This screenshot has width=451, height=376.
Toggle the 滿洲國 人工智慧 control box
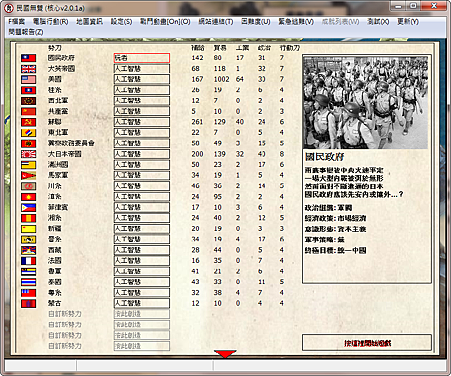click(x=142, y=165)
